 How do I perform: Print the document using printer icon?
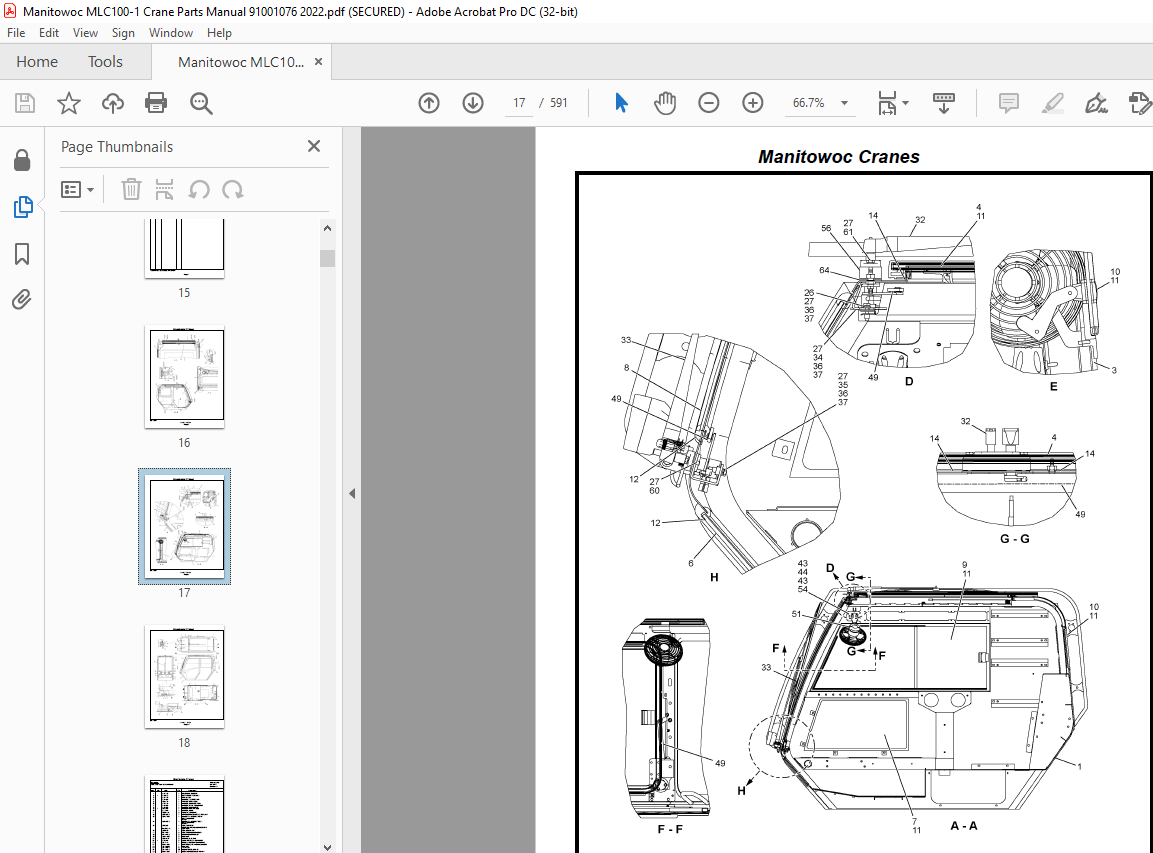[x=156, y=103]
